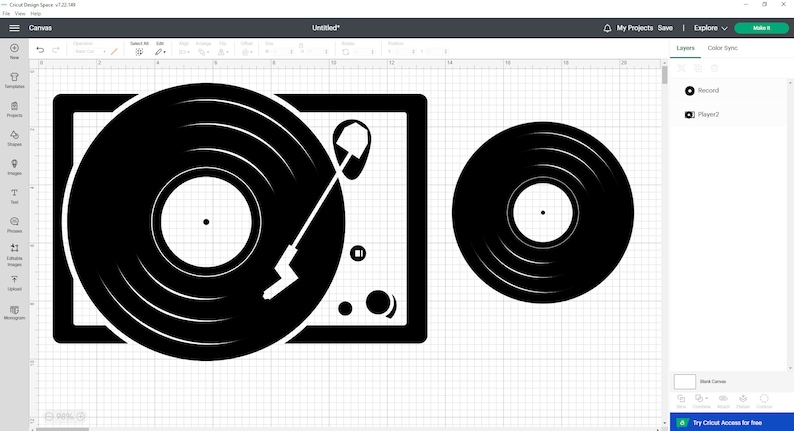This screenshot has width=794, height=431.
Task: Select the standalone record image on canvas
Action: pos(543,213)
